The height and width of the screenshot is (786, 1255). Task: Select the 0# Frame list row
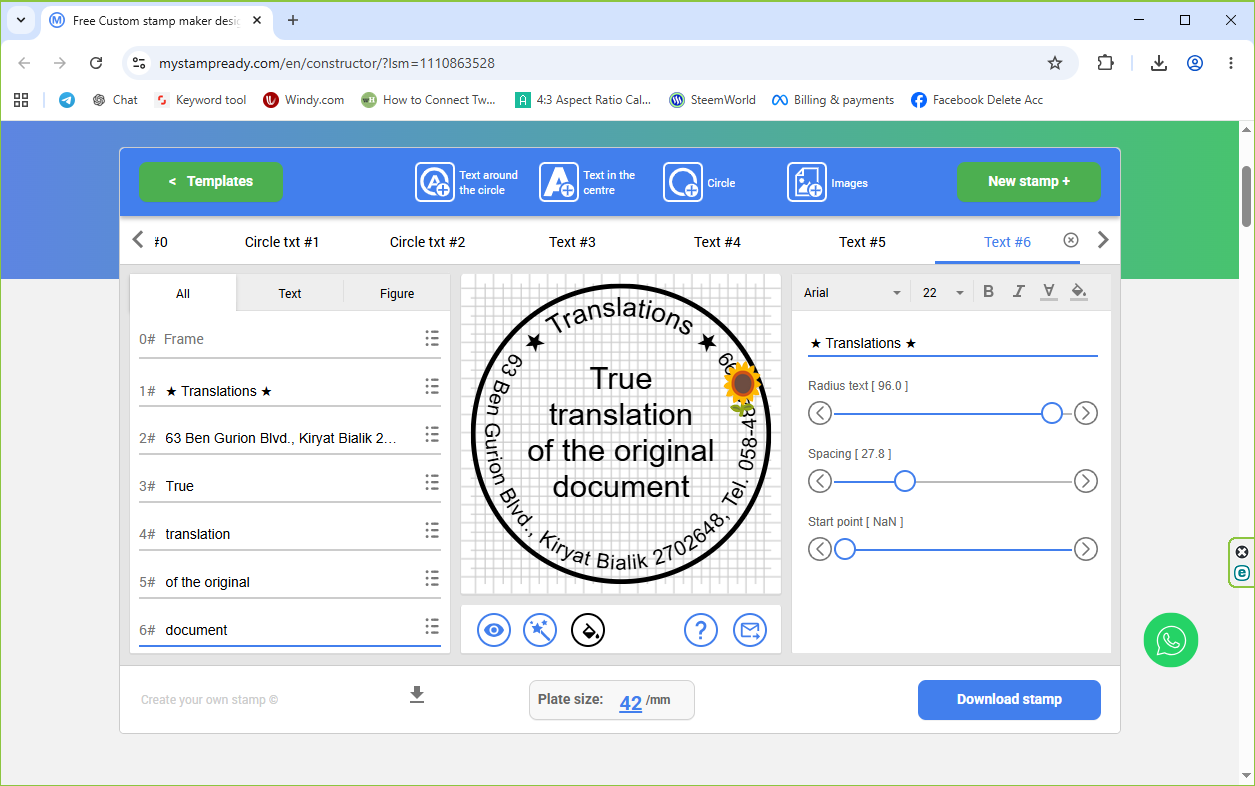coord(290,339)
